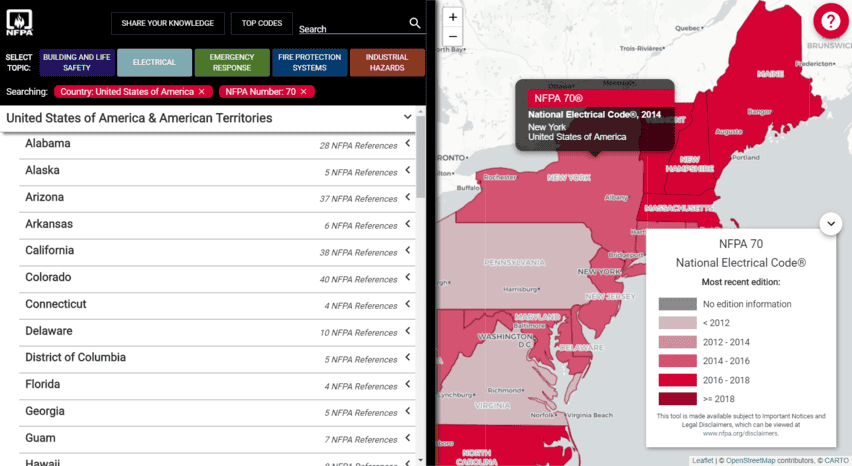Click into the Search field
852x466 pixels.
tap(352, 29)
